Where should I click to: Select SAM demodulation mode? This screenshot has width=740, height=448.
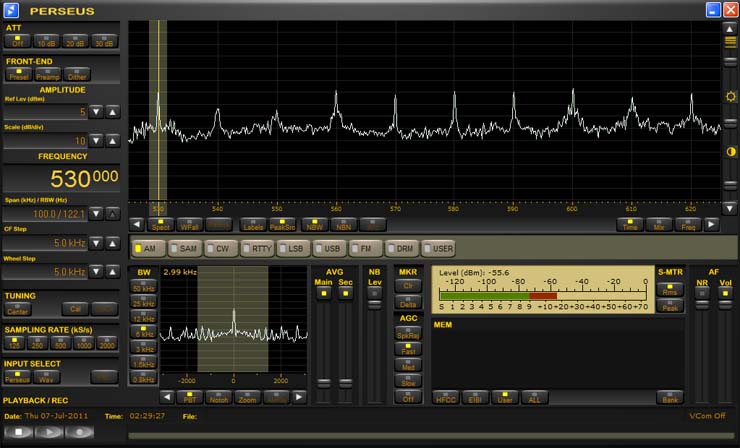[185, 248]
